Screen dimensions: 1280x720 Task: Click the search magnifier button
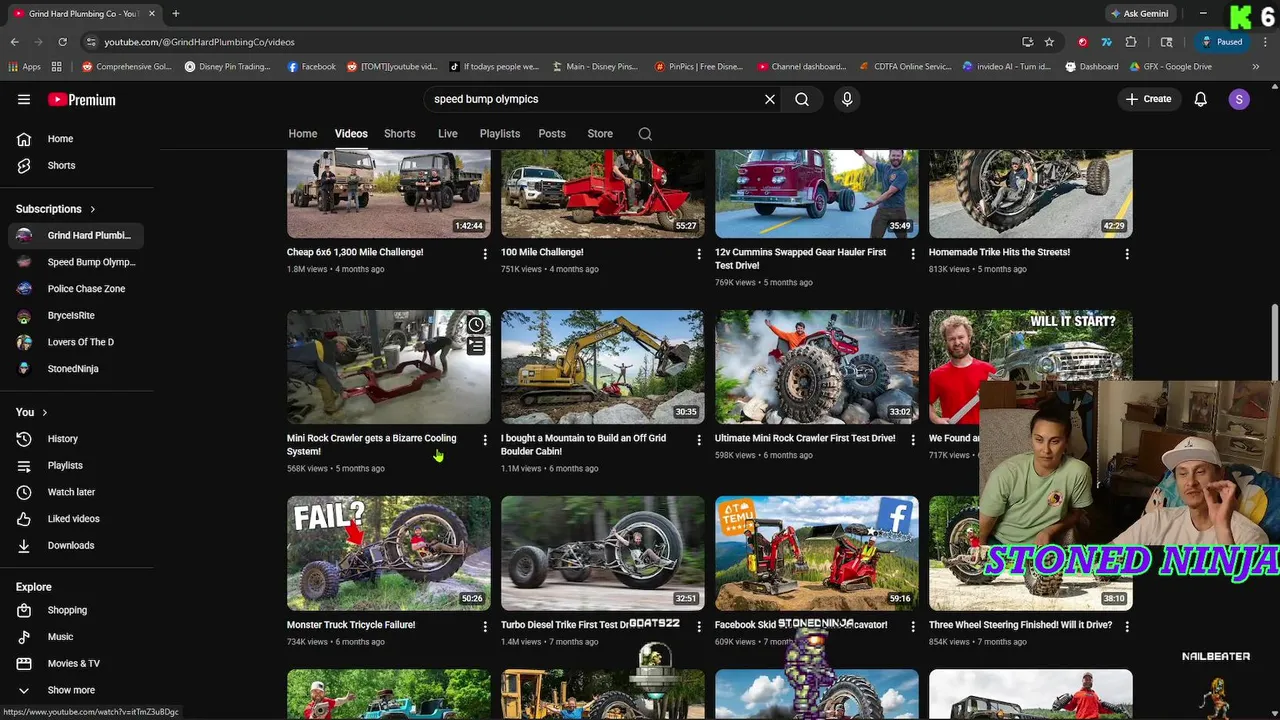802,99
